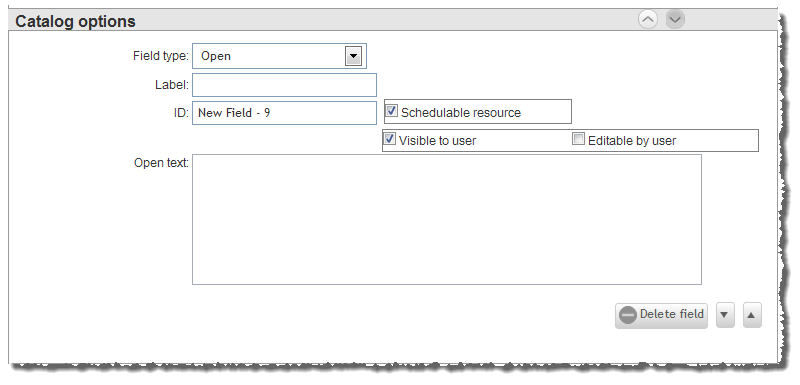Click the Visible to user label text
Image resolution: width=800 pixels, height=385 pixels.
[x=437, y=141]
